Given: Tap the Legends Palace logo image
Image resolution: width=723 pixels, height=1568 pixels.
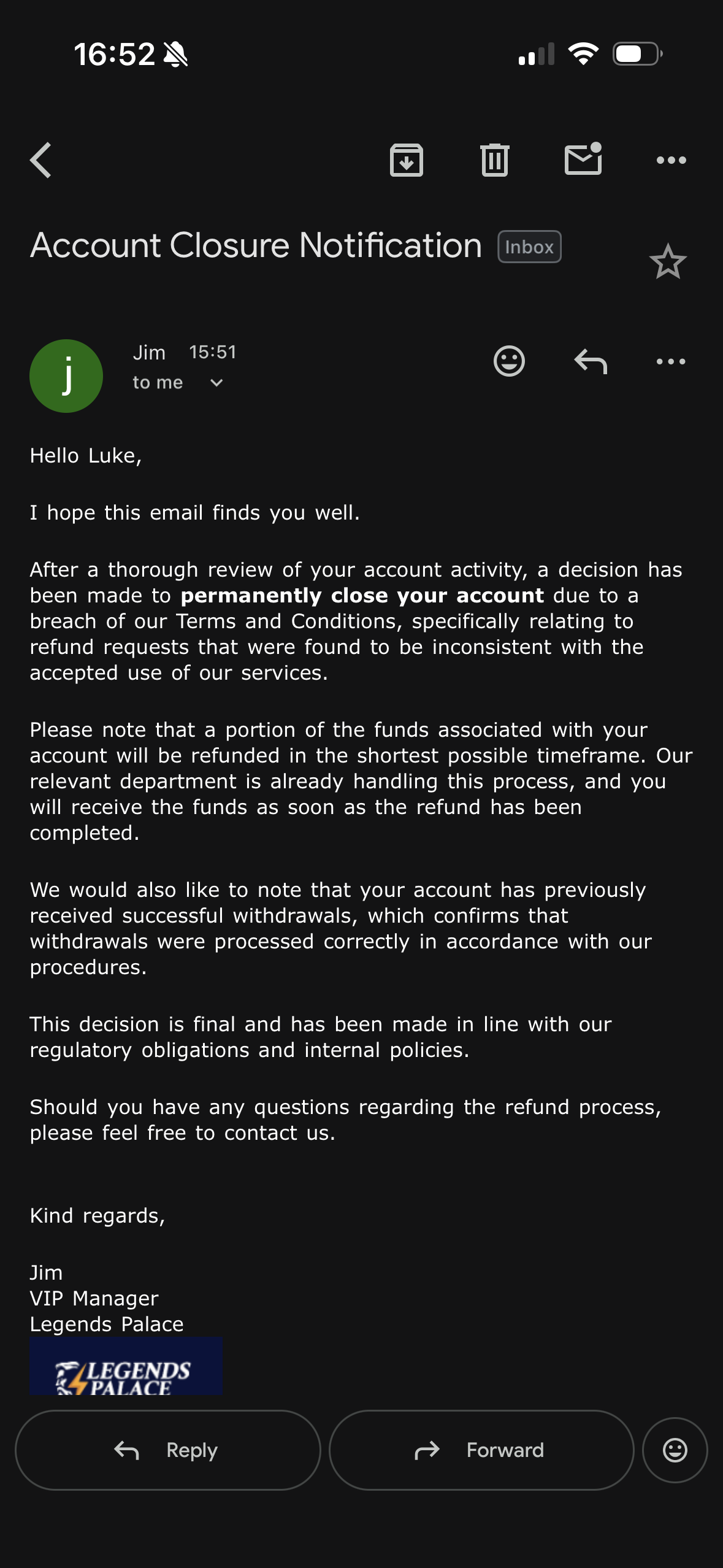Looking at the screenshot, I should point(126,1366).
